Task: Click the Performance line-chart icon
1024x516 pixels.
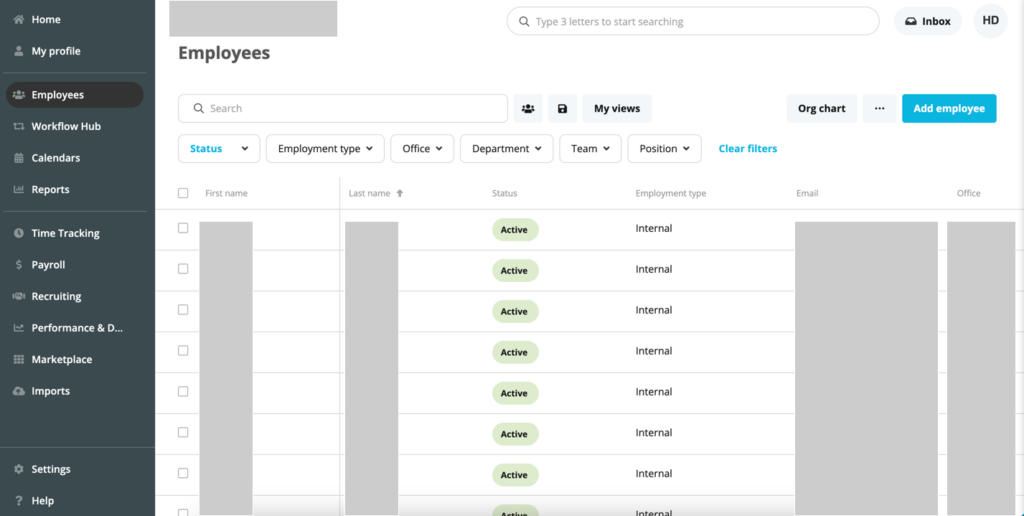Action: [x=18, y=328]
